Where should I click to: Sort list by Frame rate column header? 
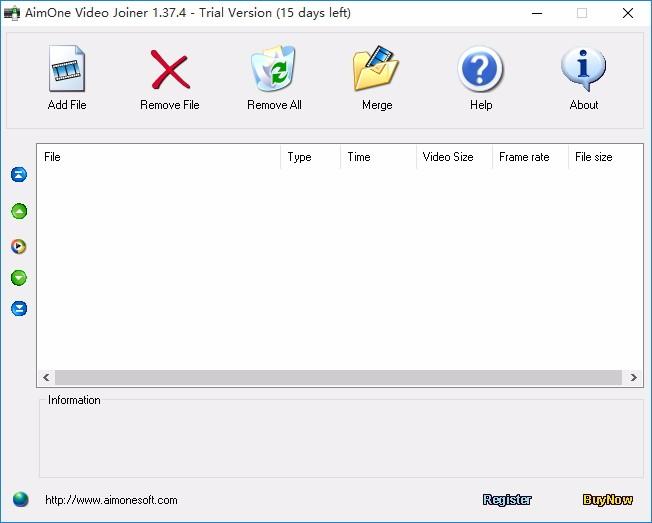[531, 157]
